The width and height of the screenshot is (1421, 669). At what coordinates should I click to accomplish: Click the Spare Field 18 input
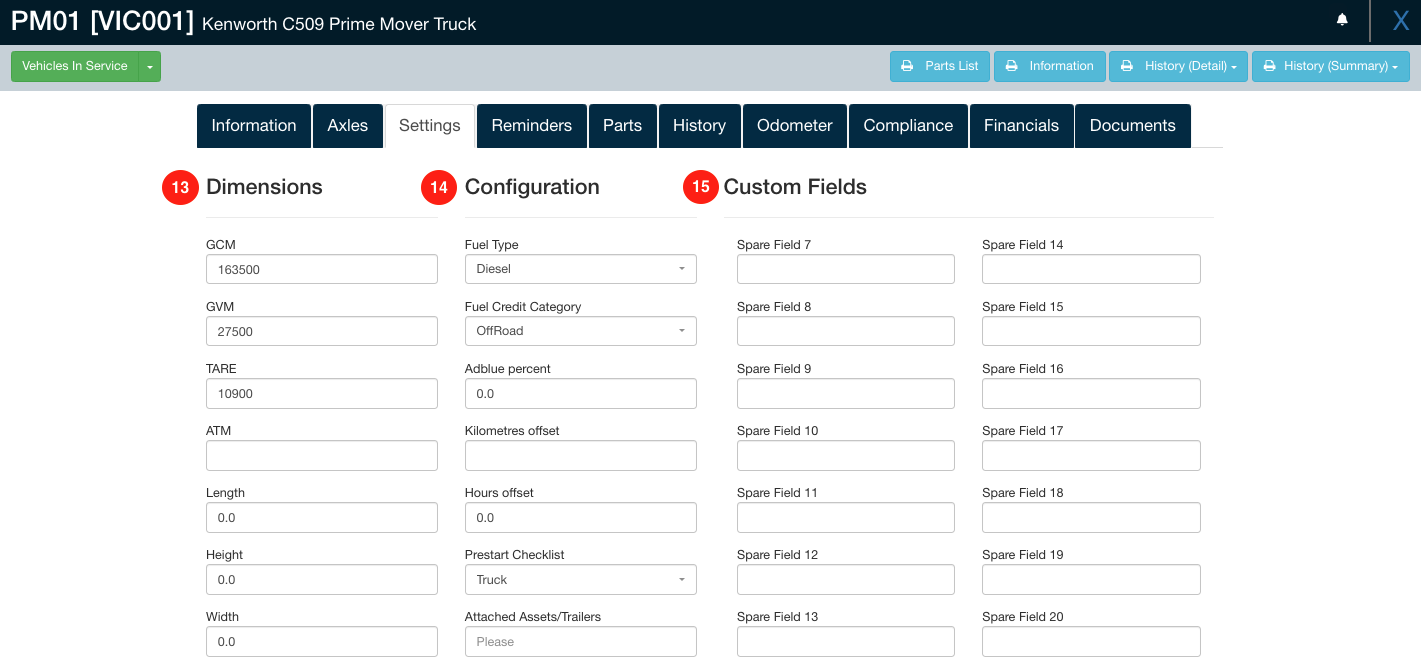pyautogui.click(x=1091, y=517)
